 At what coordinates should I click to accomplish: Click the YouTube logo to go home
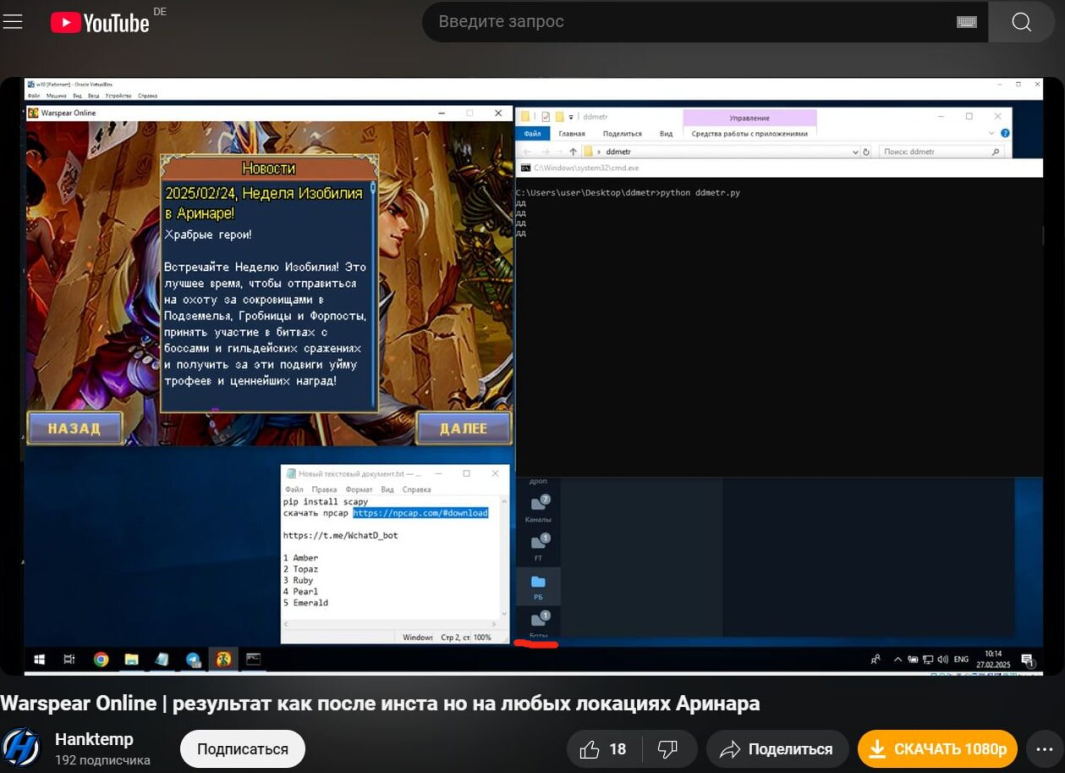[100, 22]
